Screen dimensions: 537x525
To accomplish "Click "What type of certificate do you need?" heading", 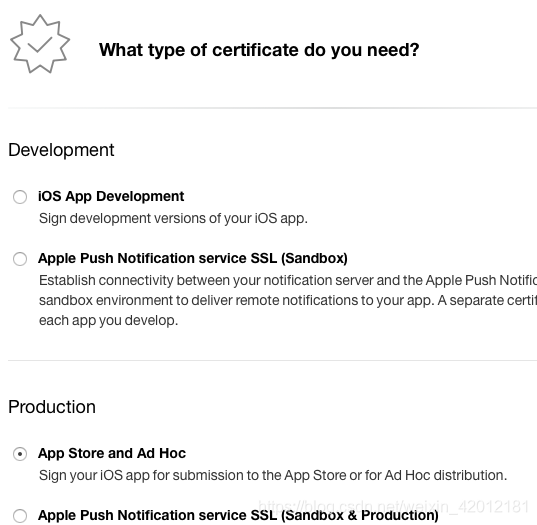I will [259, 50].
